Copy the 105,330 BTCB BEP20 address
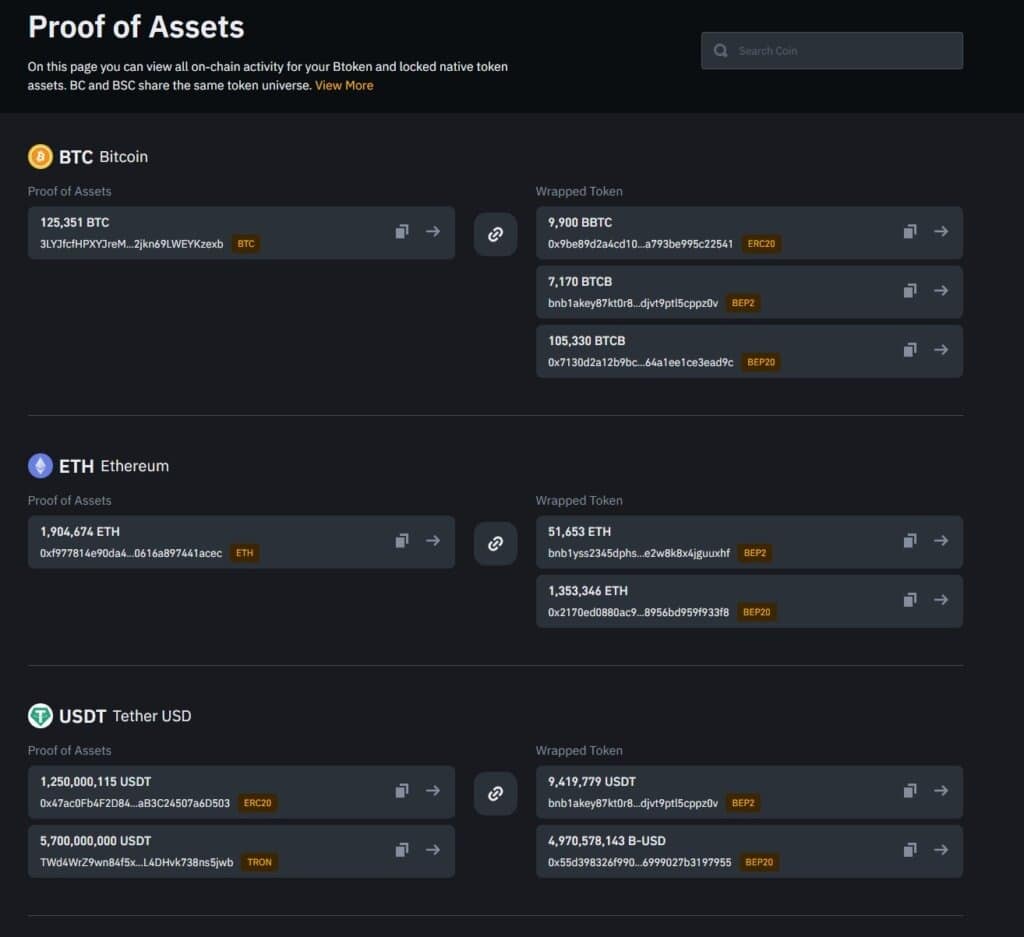Screen dimensions: 1024x937 910,349
